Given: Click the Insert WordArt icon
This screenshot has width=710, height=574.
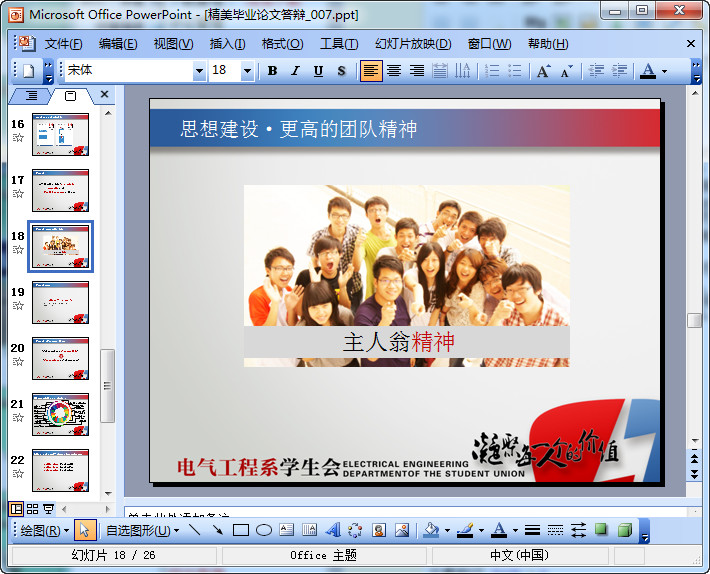Looking at the screenshot, I should point(333,530).
